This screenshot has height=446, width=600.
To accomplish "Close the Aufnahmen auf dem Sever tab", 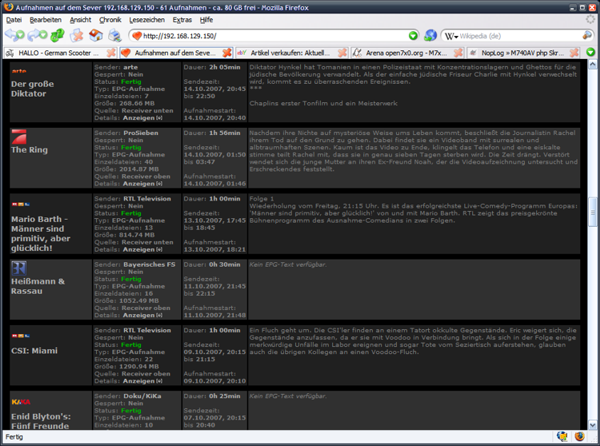I will tap(227, 53).
